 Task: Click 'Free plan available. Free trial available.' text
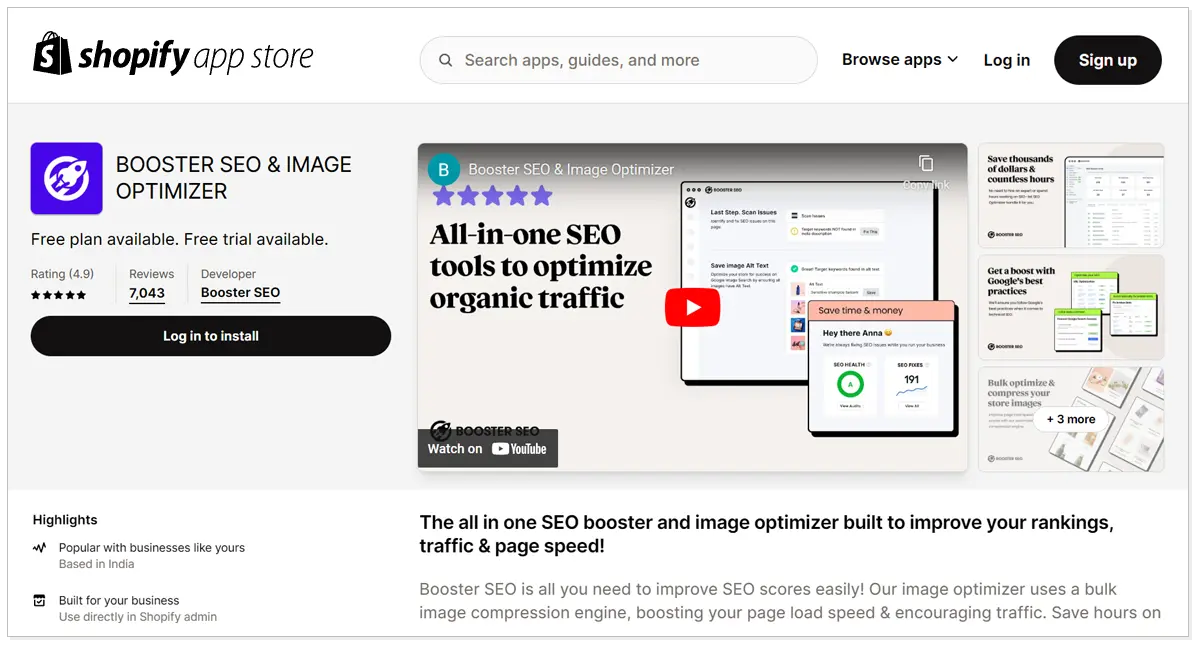179,240
